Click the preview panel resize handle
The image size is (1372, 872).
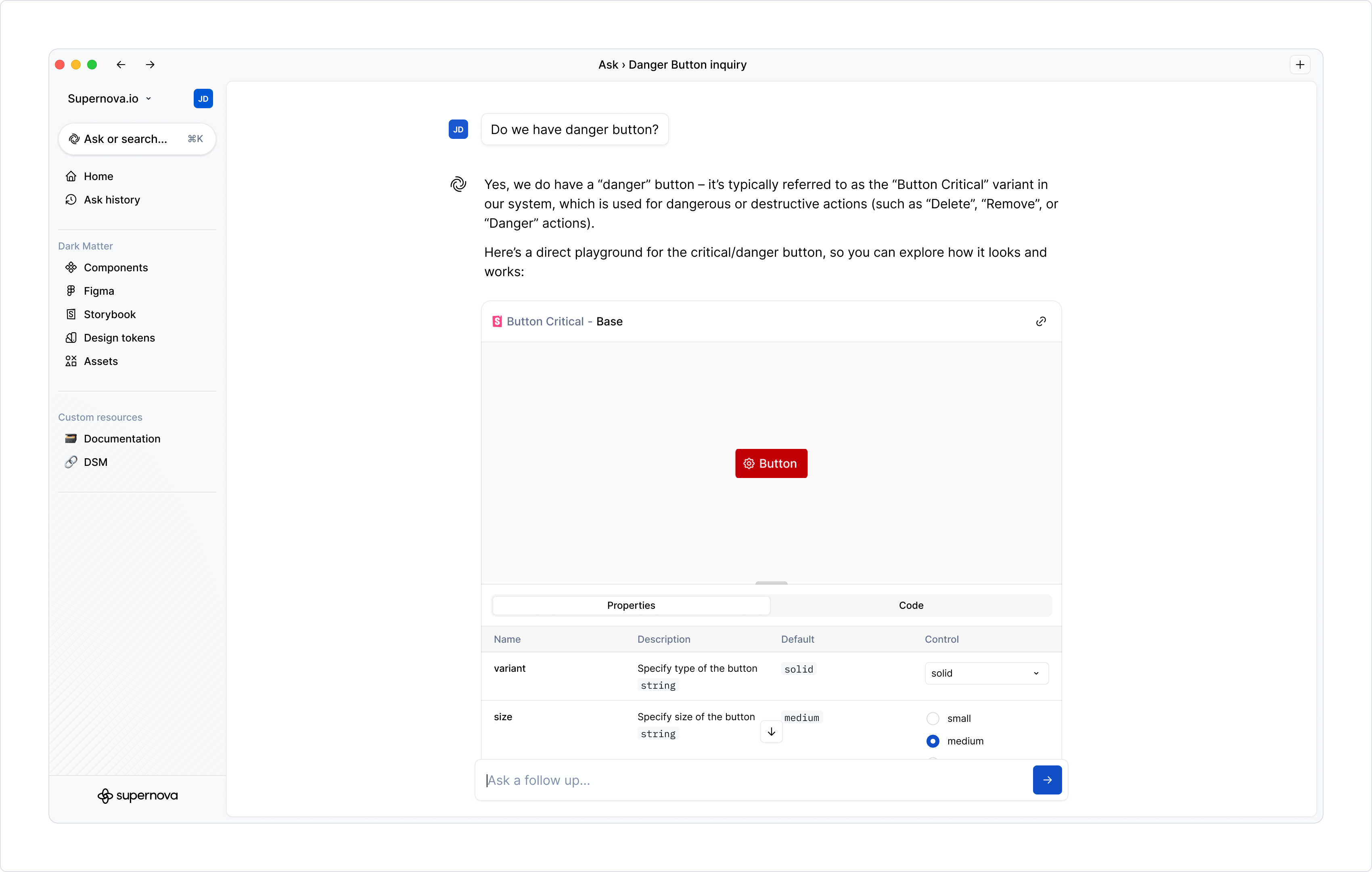[x=771, y=583]
